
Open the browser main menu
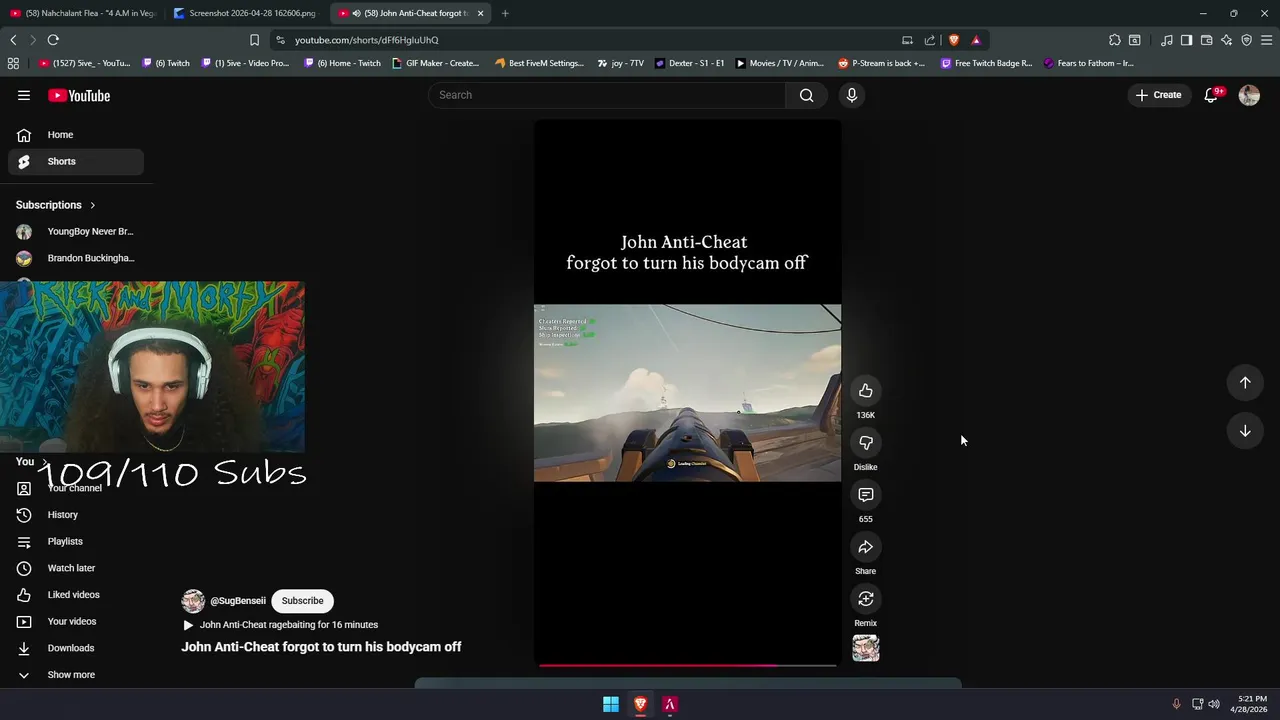tap(1266, 40)
